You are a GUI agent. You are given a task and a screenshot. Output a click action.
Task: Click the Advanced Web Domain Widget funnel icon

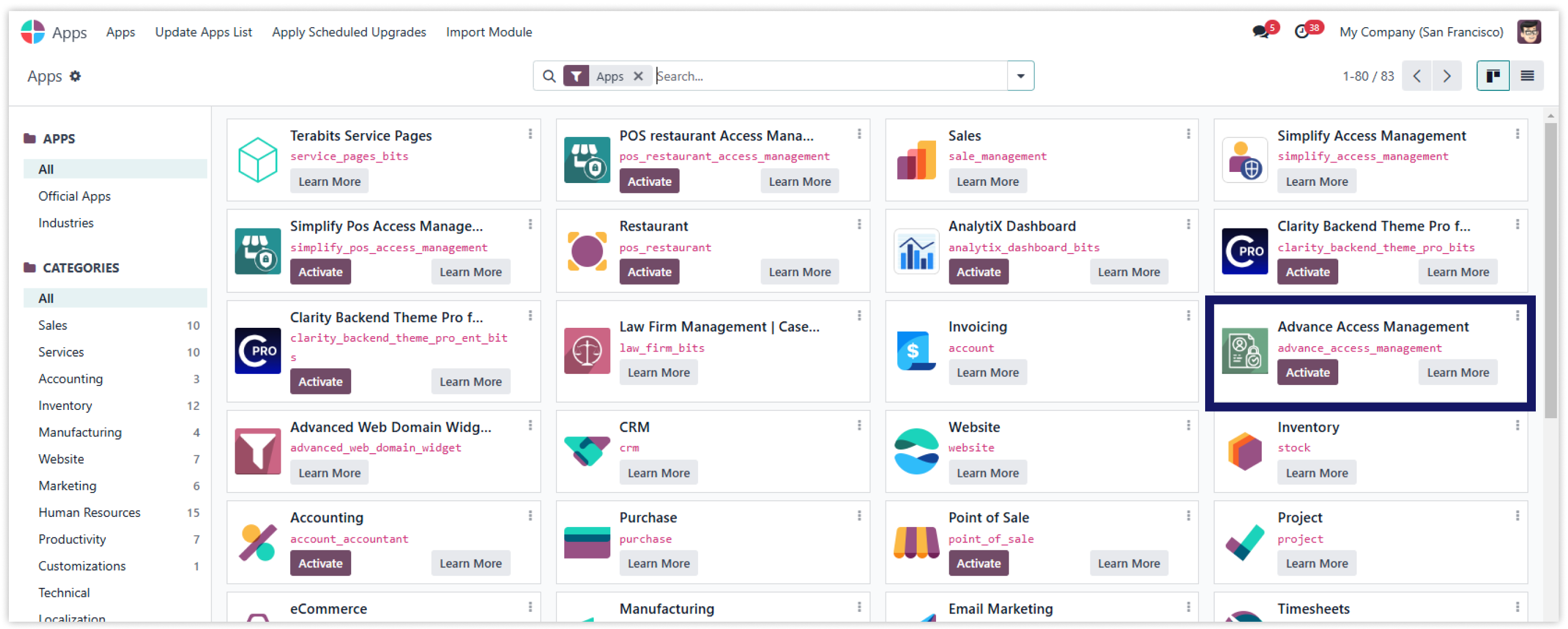click(257, 452)
